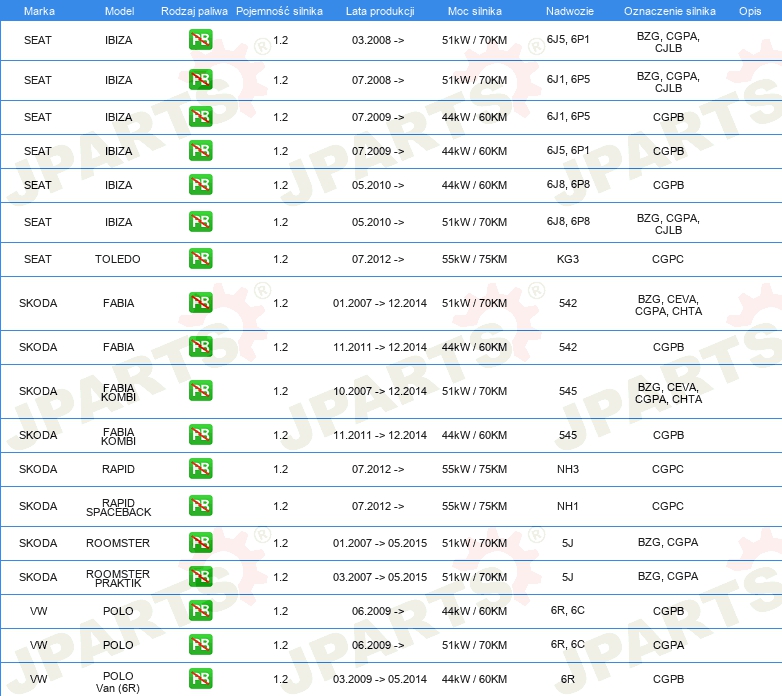This screenshot has height=696, width=782.
Task: Click fuel icon in FABIA KOMBI 11.2011 row
Action: 200,435
